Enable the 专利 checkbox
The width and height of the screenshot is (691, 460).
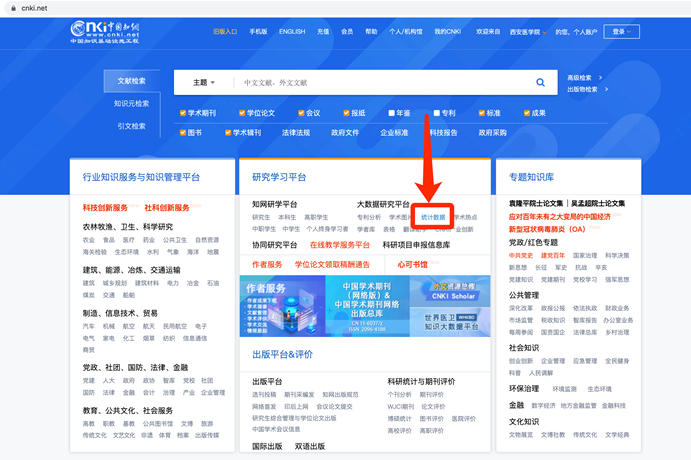(x=436, y=113)
